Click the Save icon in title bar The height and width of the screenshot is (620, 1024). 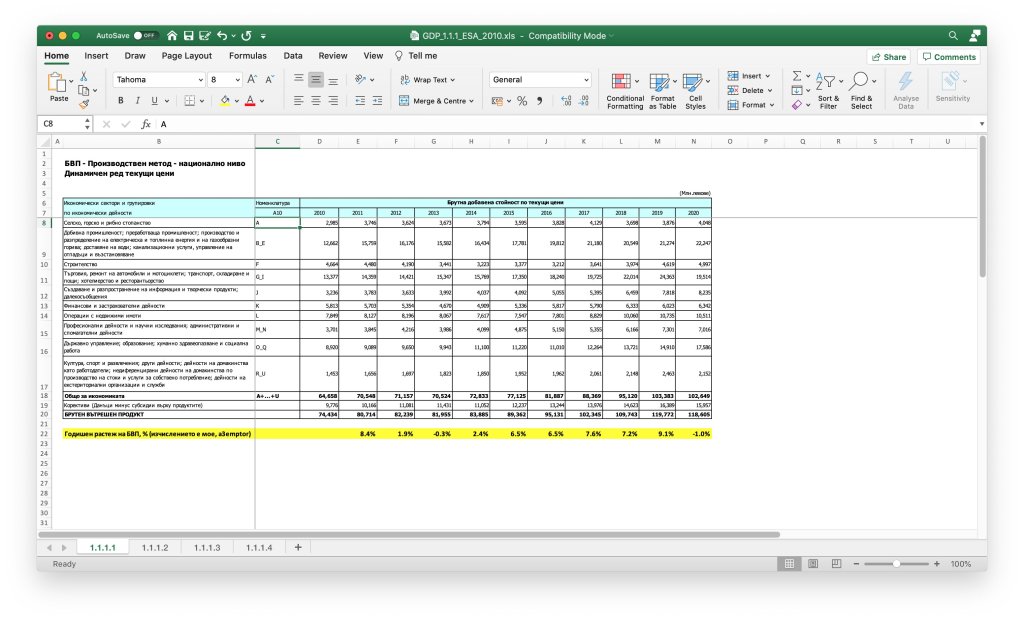[189, 35]
